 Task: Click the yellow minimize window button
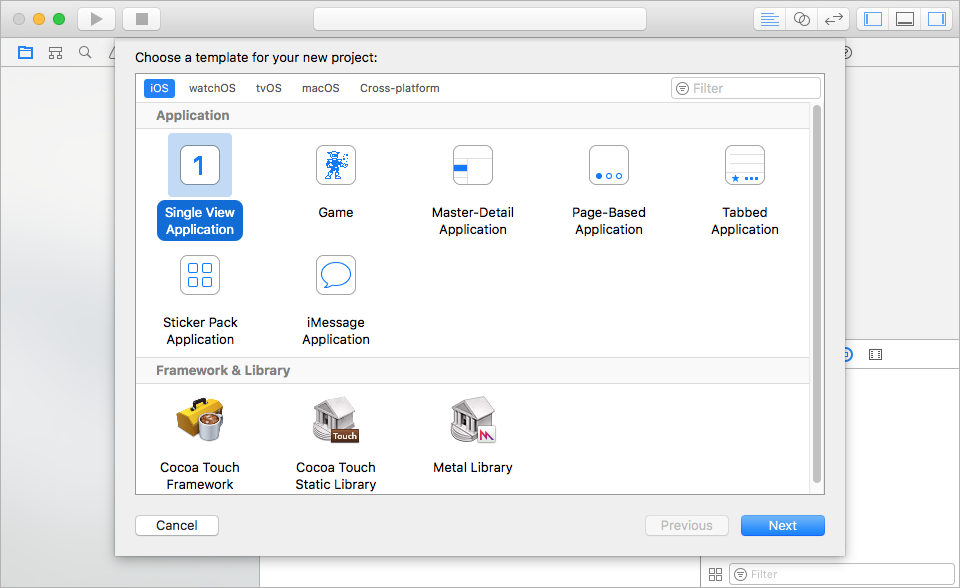[x=39, y=19]
